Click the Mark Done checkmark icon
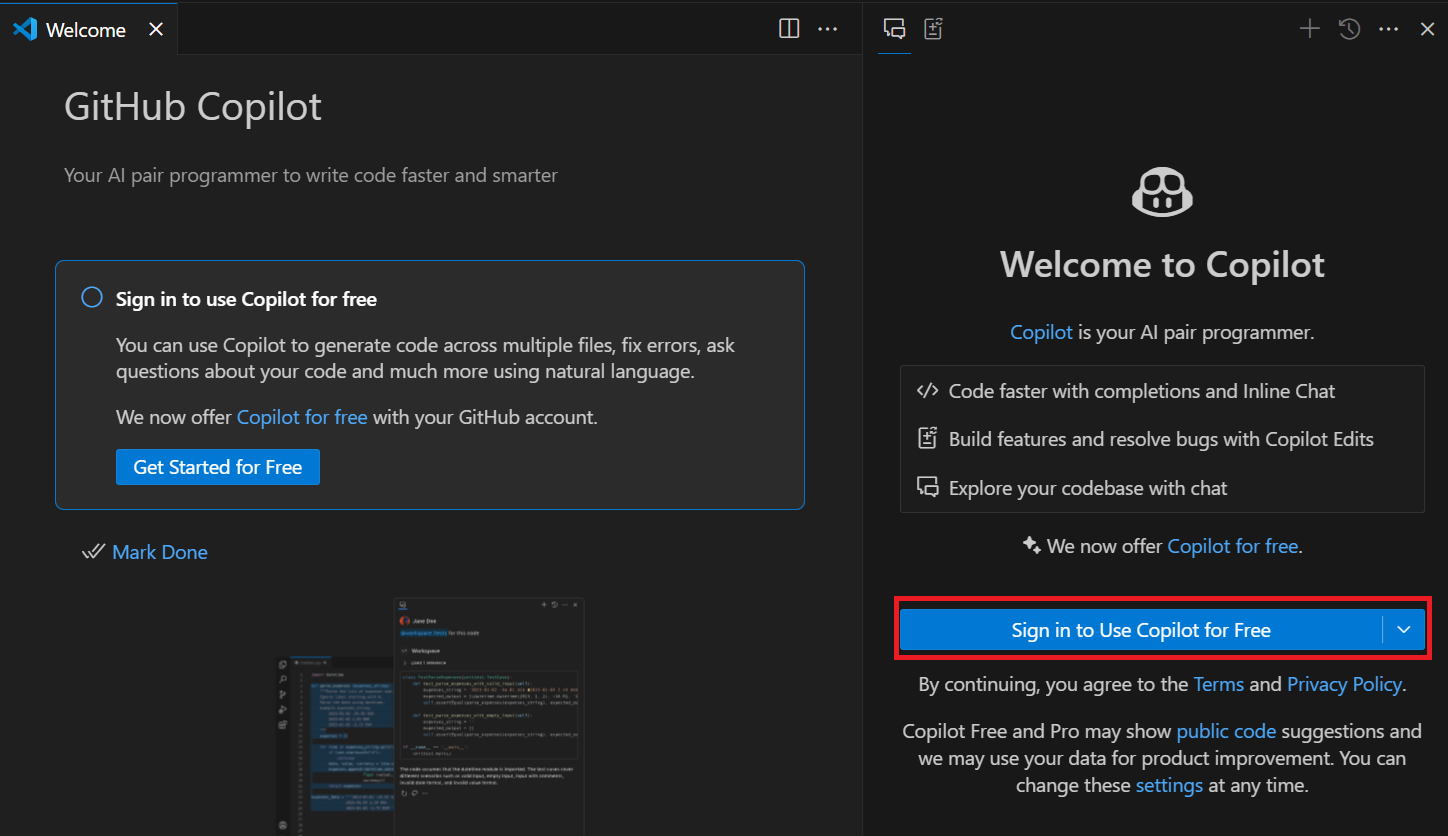The height and width of the screenshot is (836, 1448). point(92,551)
